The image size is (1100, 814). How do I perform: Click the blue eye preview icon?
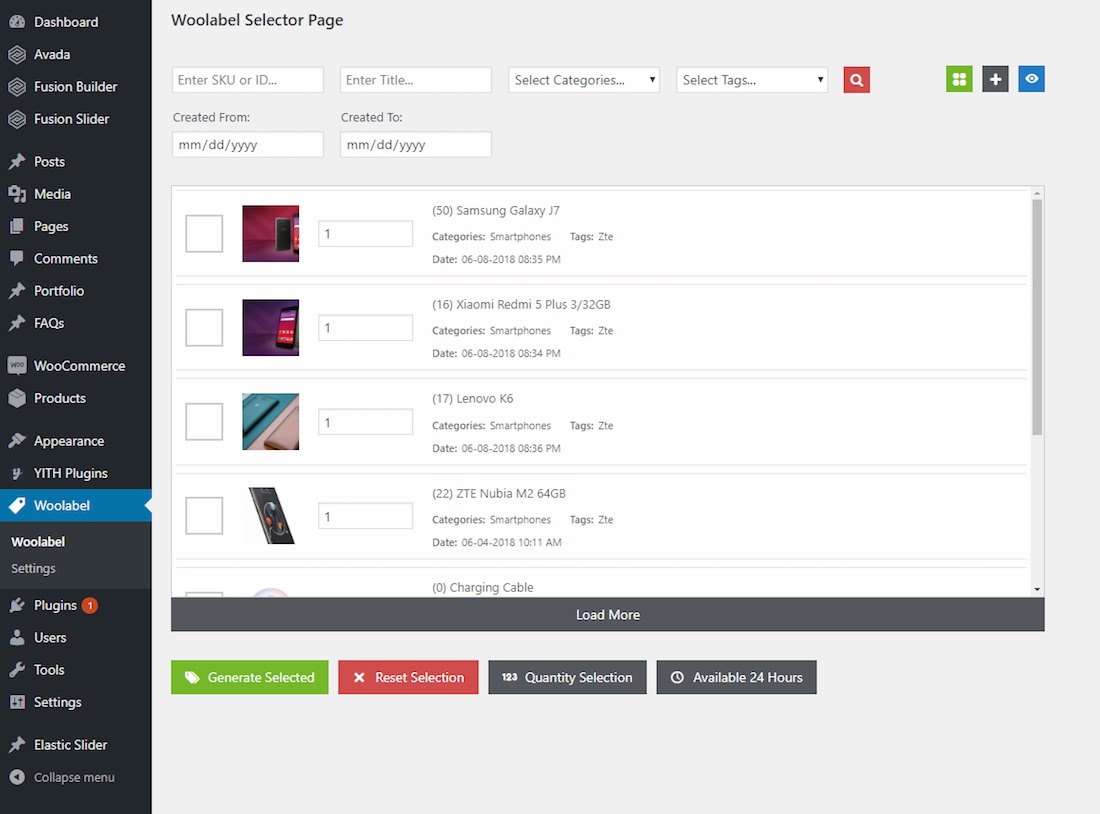point(1031,79)
